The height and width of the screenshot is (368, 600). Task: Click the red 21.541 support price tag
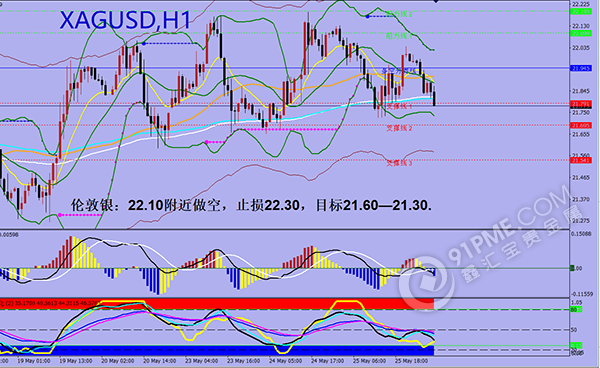pos(581,161)
